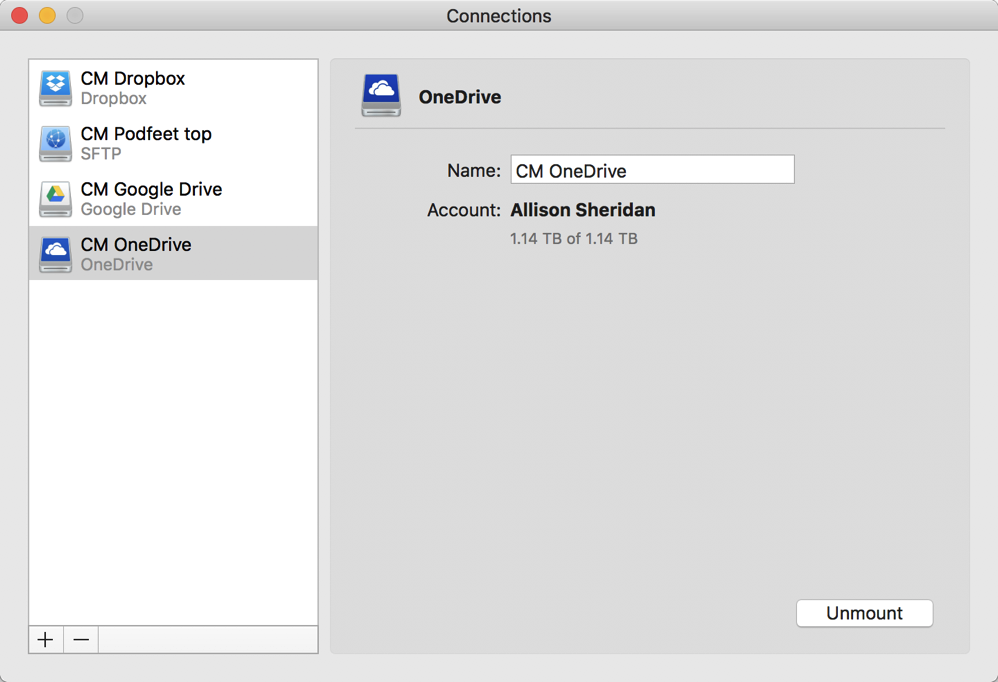998x682 pixels.
Task: Click the OneDrive heading in details pane
Action: click(460, 97)
